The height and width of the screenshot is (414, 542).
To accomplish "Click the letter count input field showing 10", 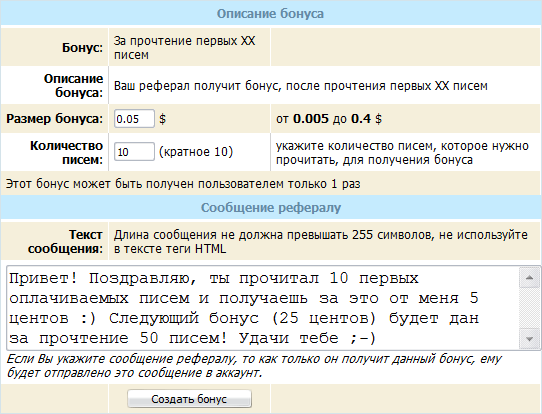I will 134,152.
